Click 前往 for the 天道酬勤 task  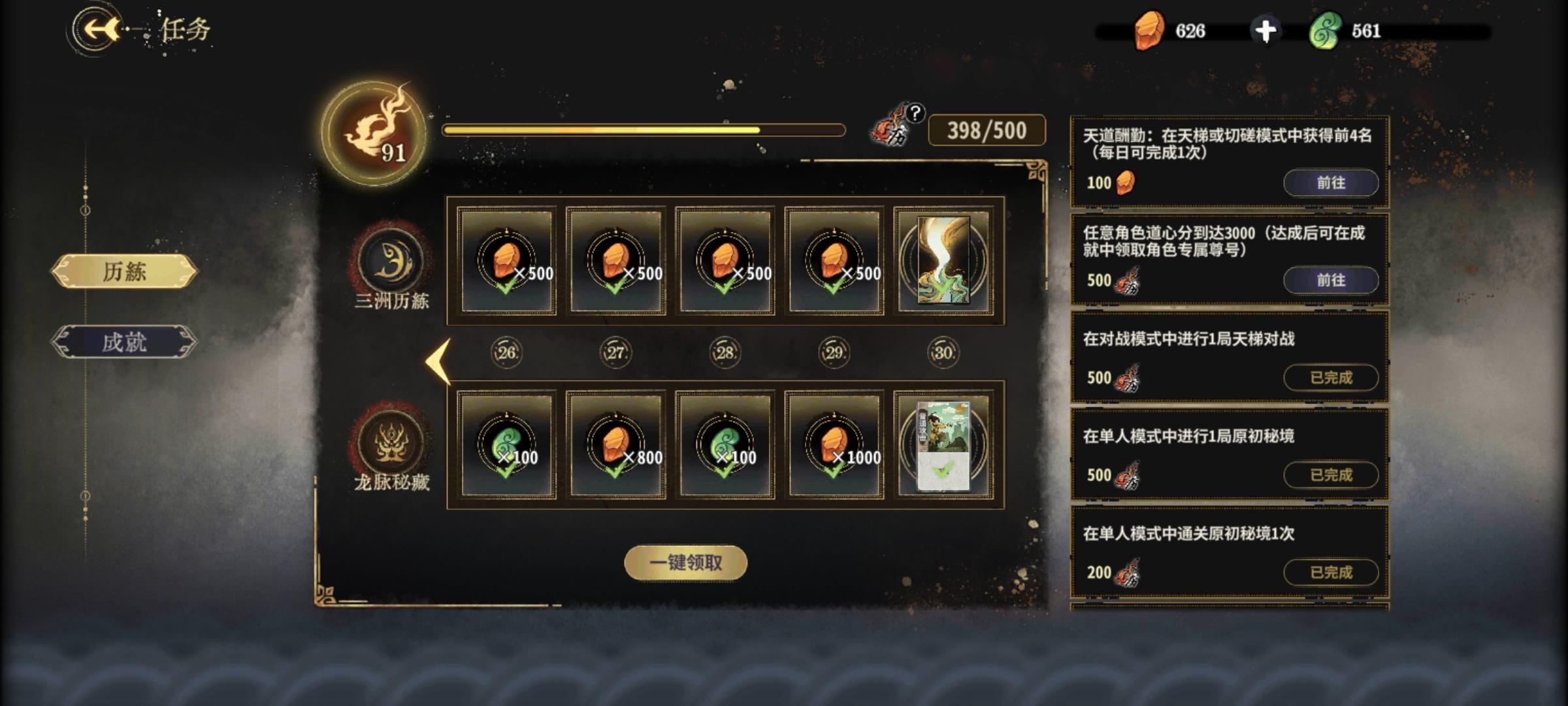[x=1331, y=182]
